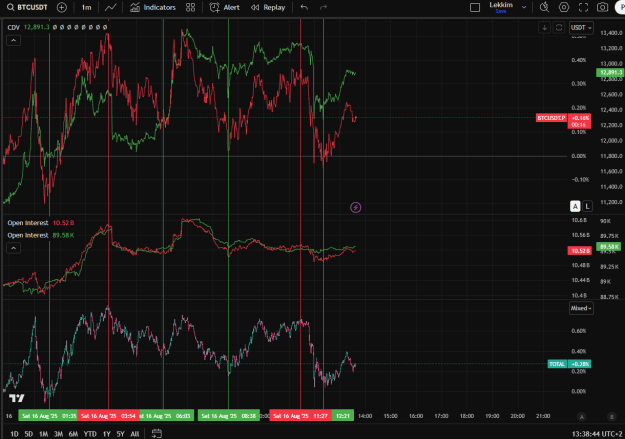Take a chart snapshot with camera icon
Screen dimensions: 625x439
pyautogui.click(x=602, y=7)
